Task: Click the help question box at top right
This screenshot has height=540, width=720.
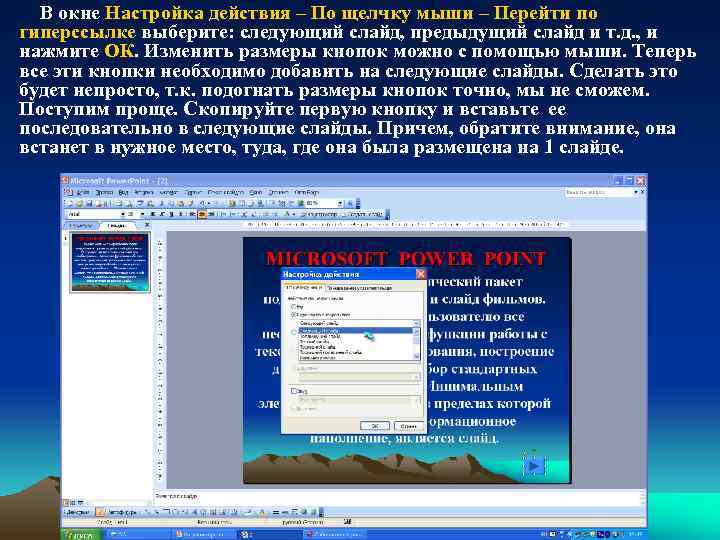Action: click(x=598, y=192)
